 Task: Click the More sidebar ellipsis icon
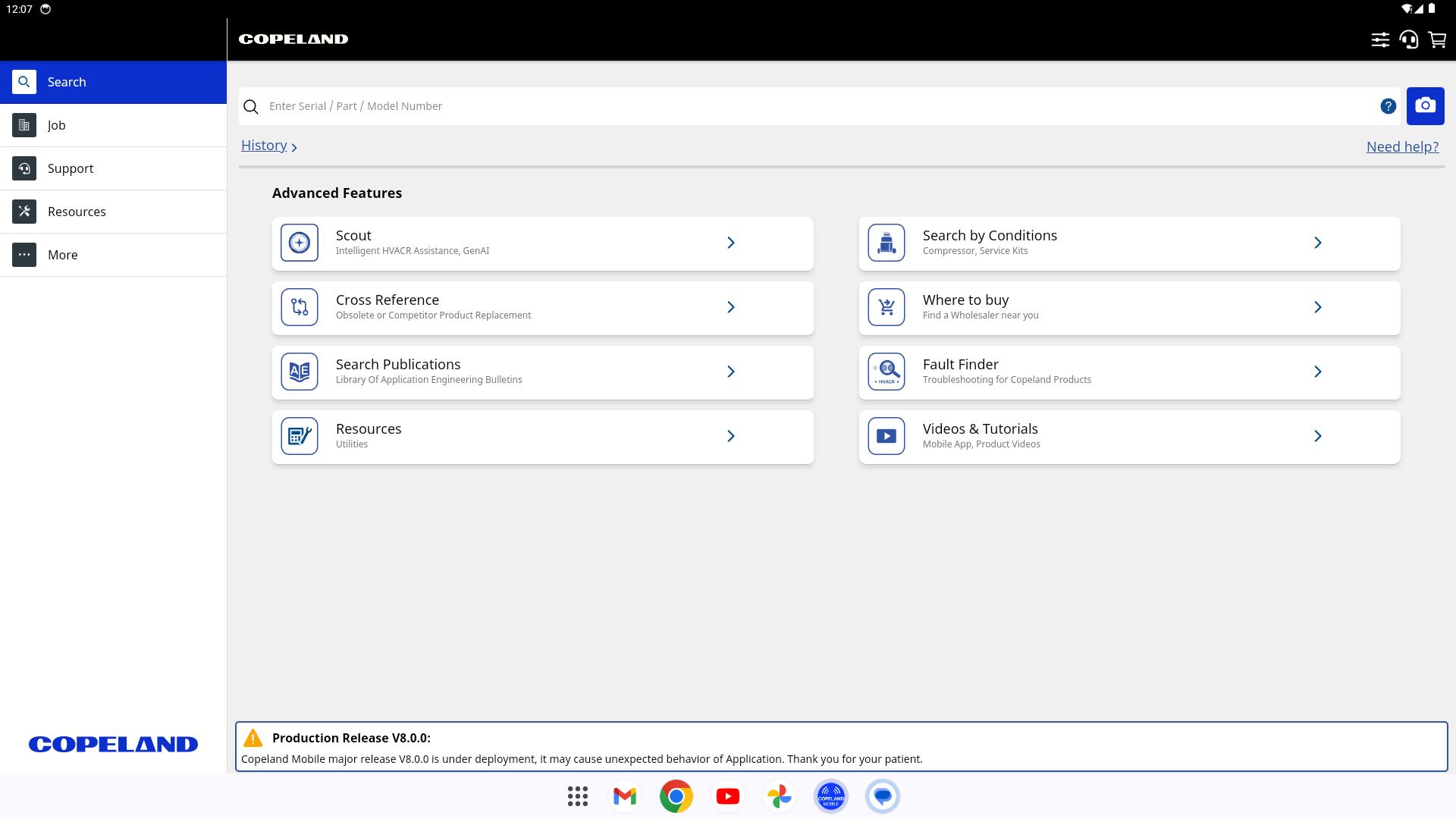click(24, 255)
